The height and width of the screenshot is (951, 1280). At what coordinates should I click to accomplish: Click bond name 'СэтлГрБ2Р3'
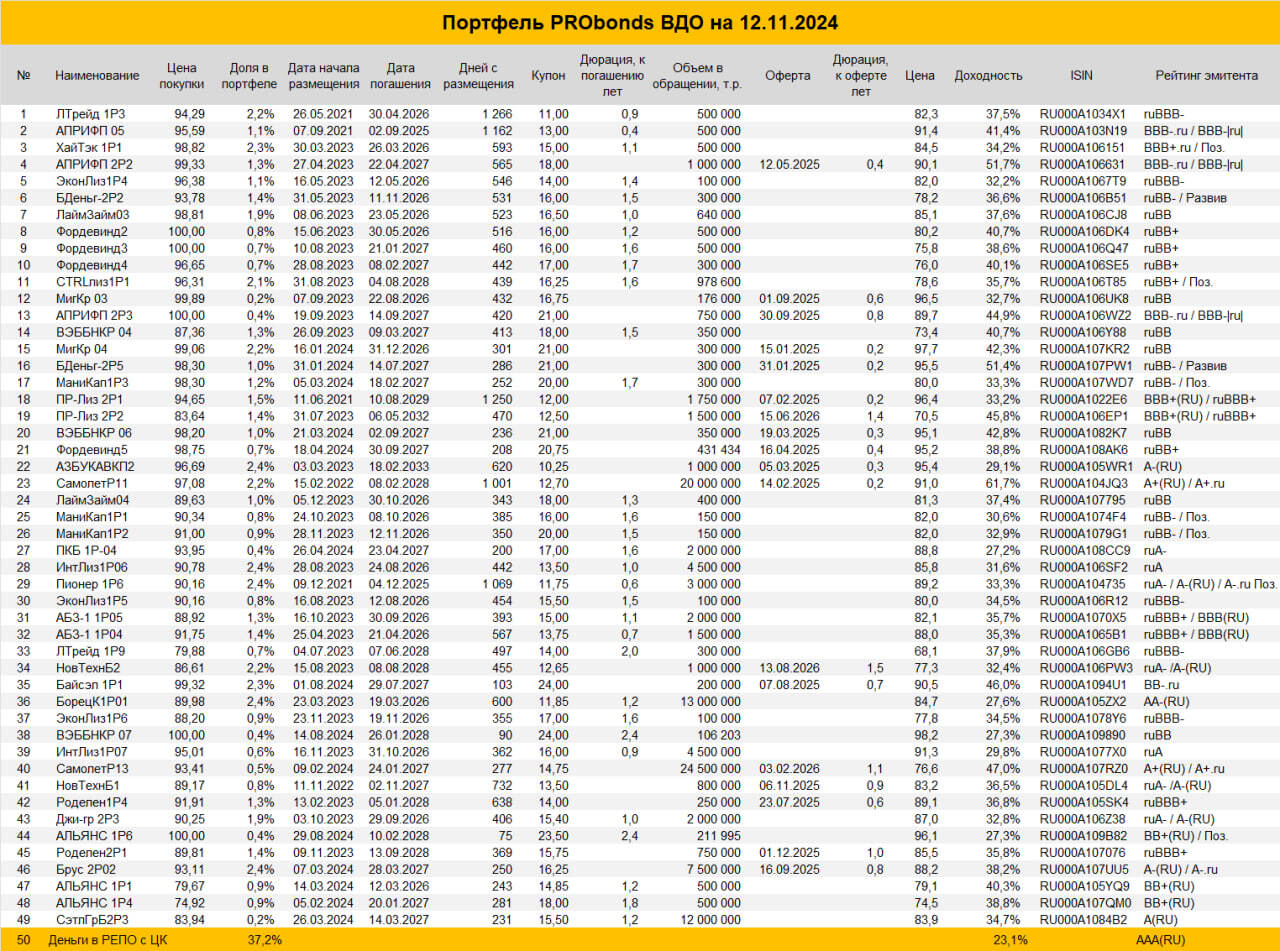tap(92, 919)
